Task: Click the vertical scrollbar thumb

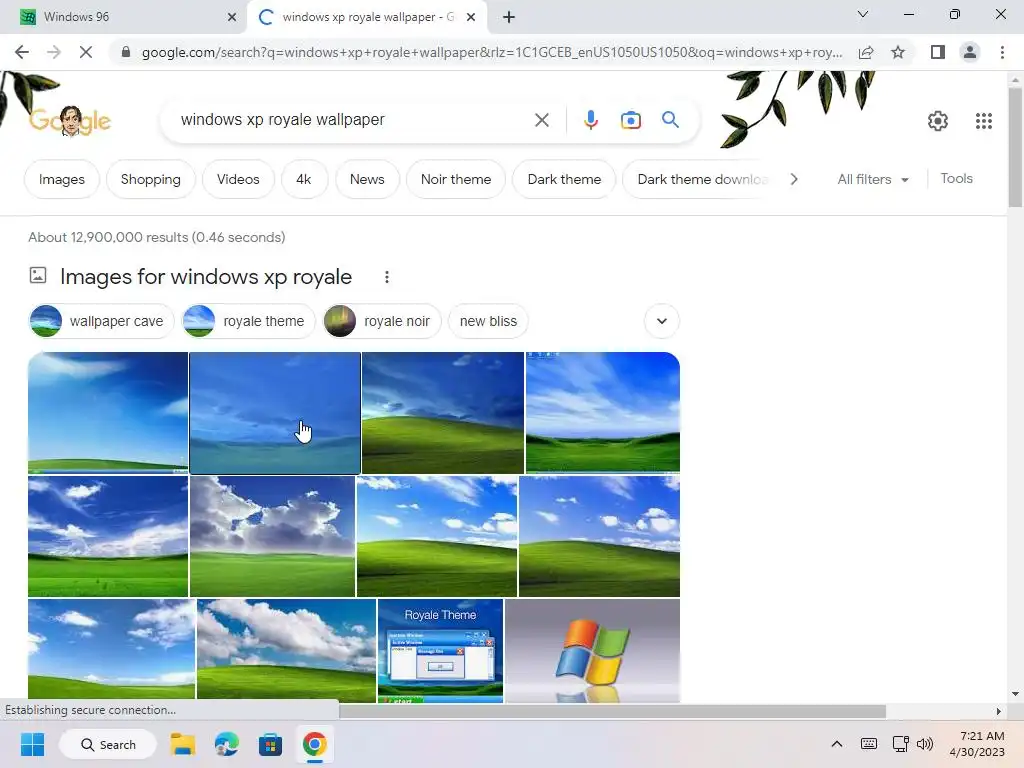Action: point(1015,147)
